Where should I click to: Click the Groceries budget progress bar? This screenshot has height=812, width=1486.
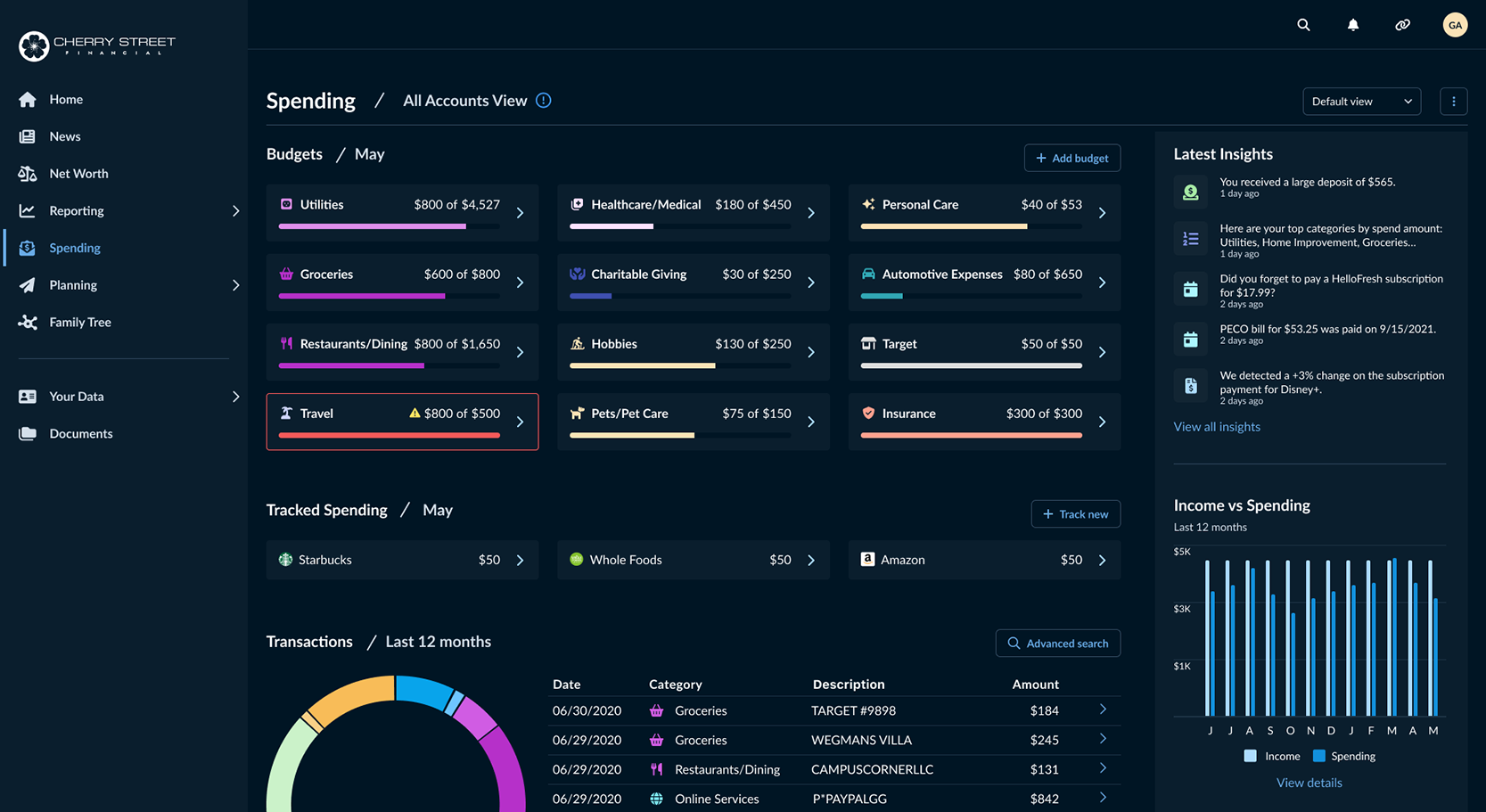pos(389,296)
